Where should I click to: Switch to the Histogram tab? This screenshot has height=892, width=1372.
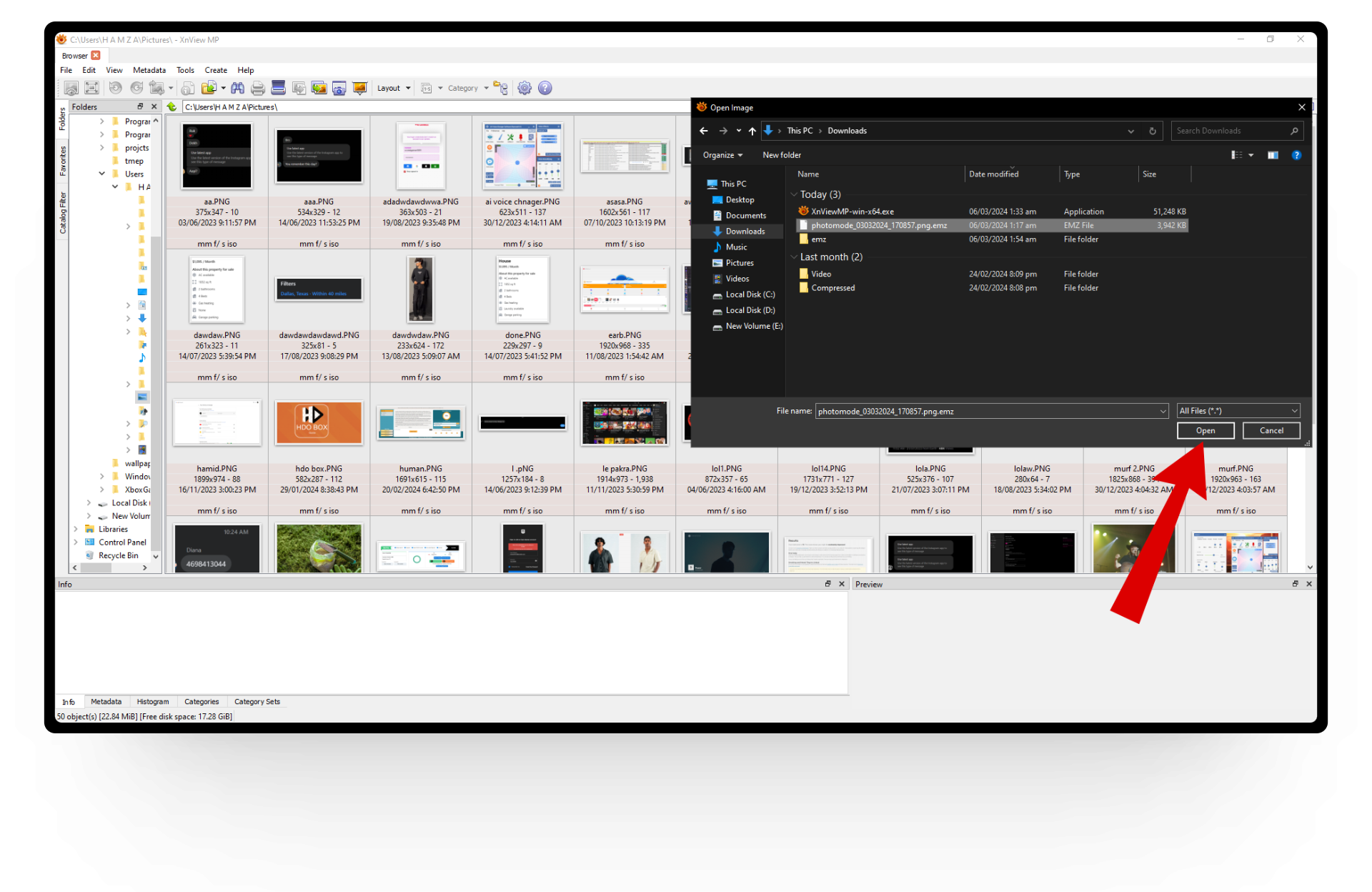pos(153,702)
